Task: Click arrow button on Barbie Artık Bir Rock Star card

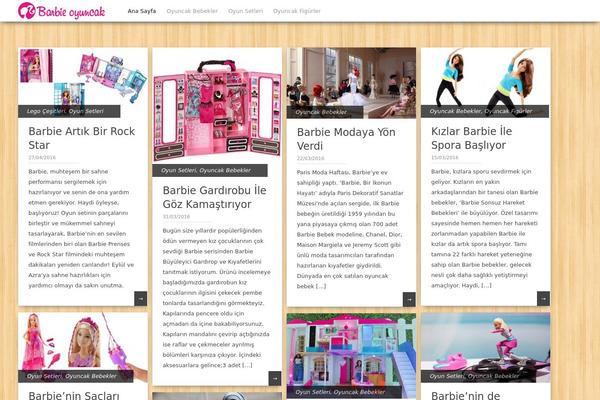Action: (x=140, y=299)
